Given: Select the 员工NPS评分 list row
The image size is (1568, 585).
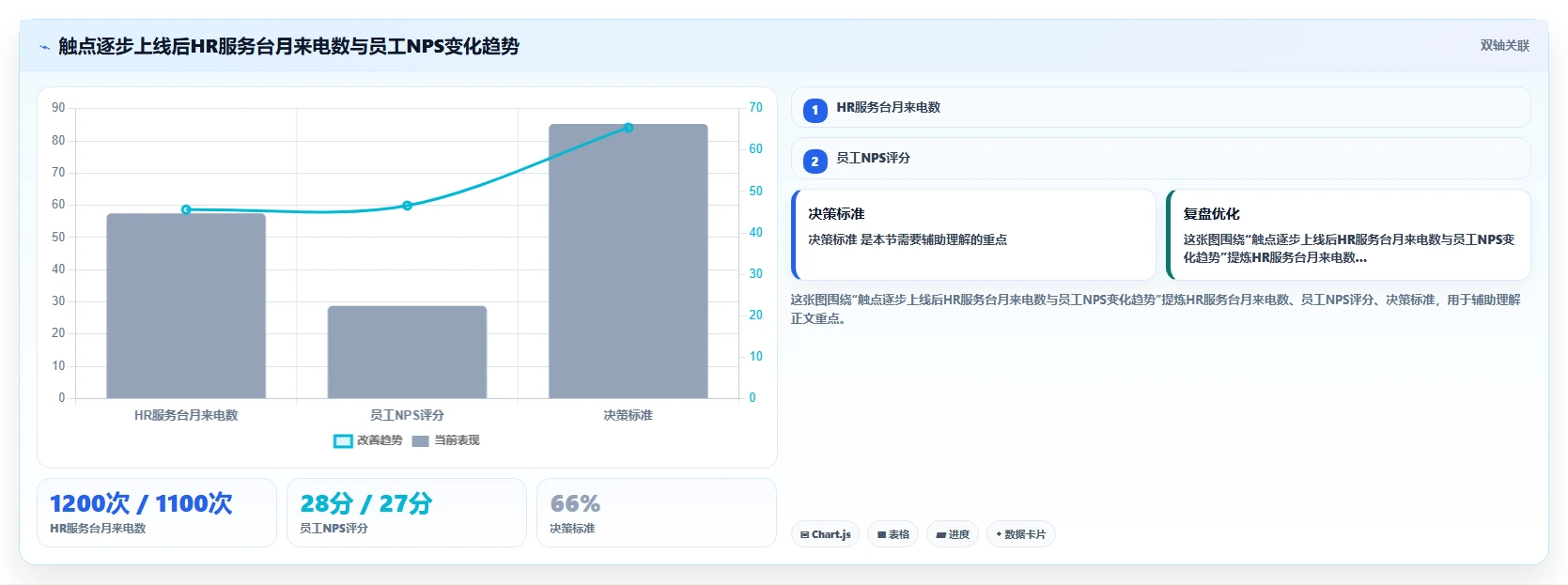Looking at the screenshot, I should coord(1160,159).
